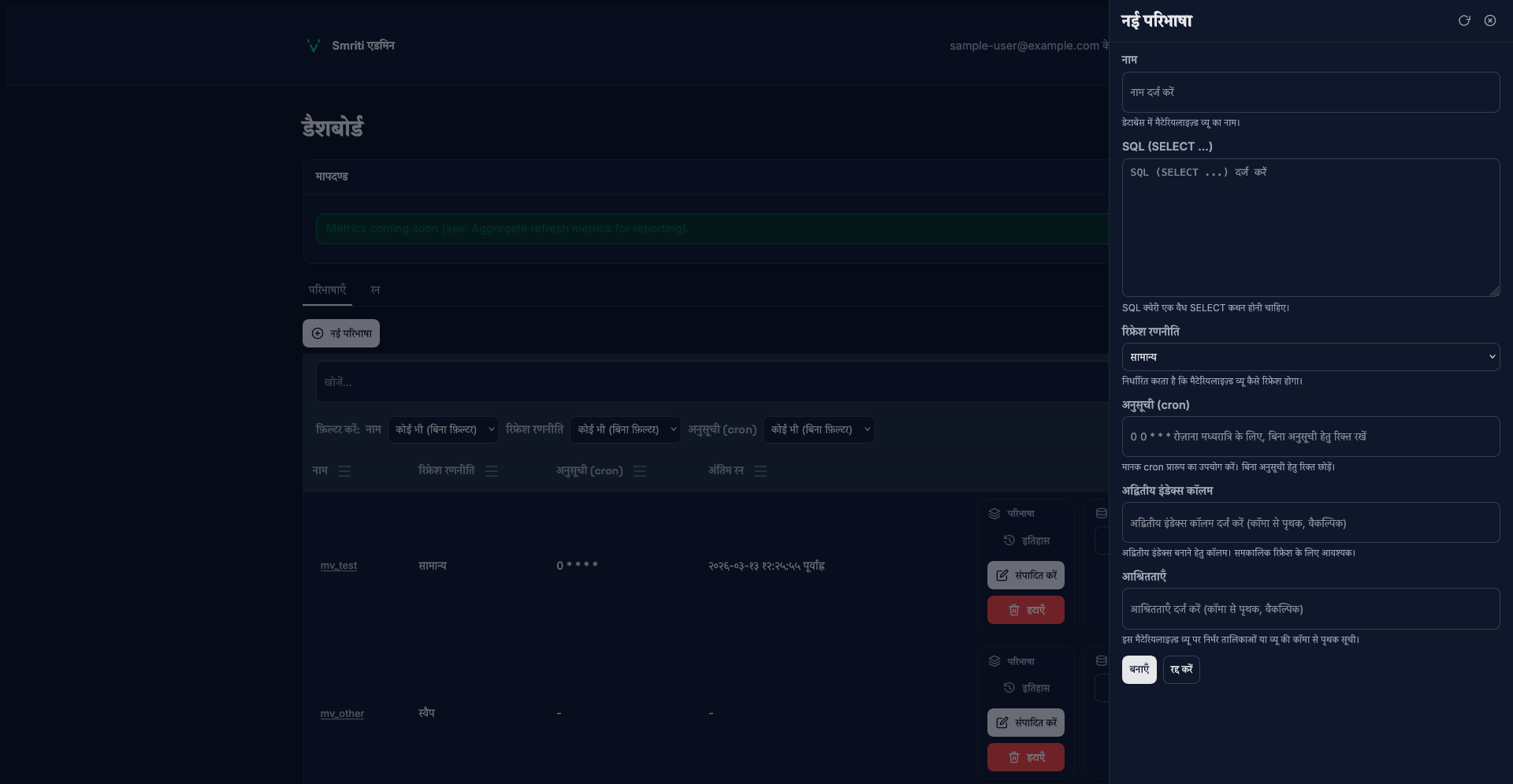Viewport: 1513px width, 784px height.
Task: Click the SQL (SELECT ...) text area
Action: (1310, 229)
